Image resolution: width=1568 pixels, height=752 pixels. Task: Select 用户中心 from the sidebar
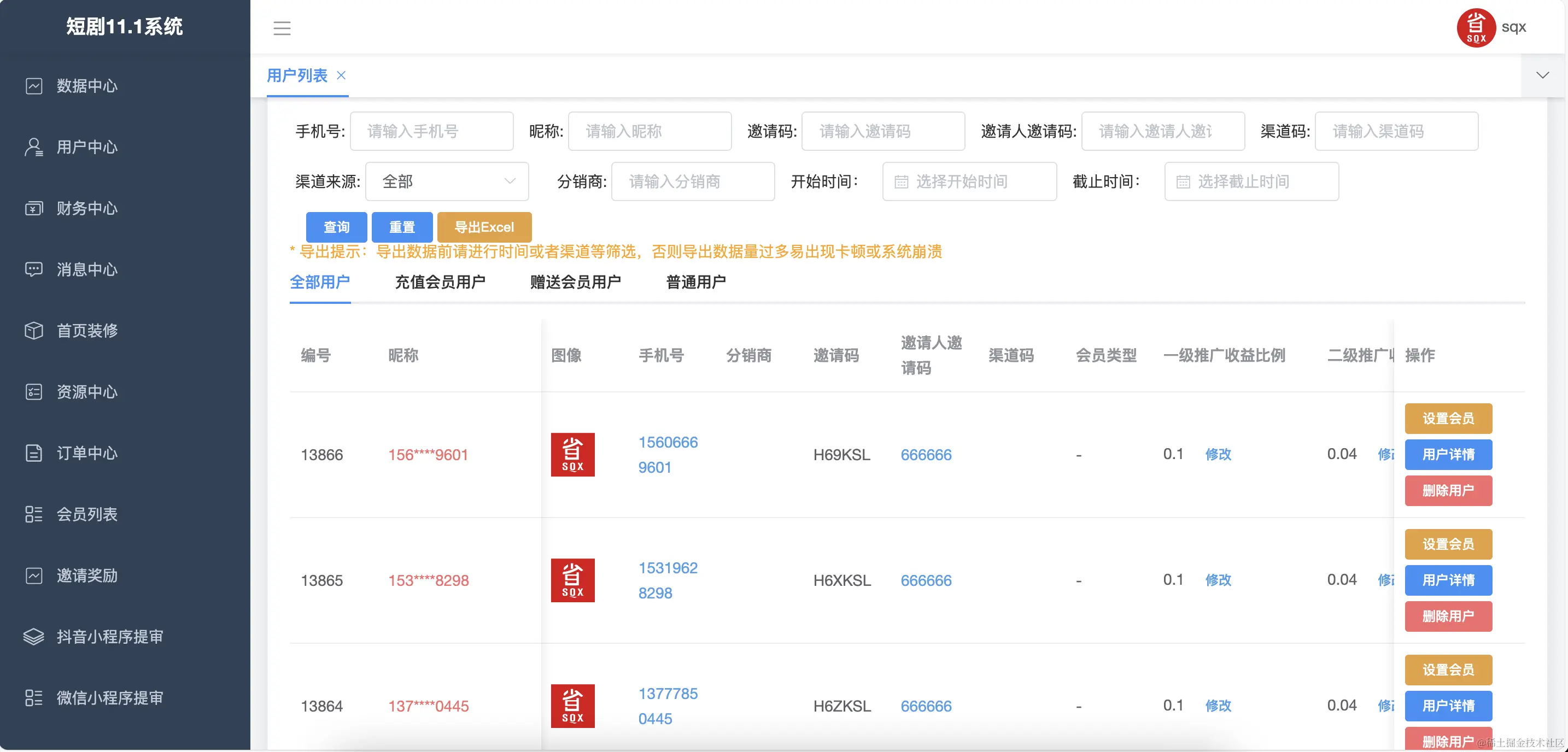87,146
